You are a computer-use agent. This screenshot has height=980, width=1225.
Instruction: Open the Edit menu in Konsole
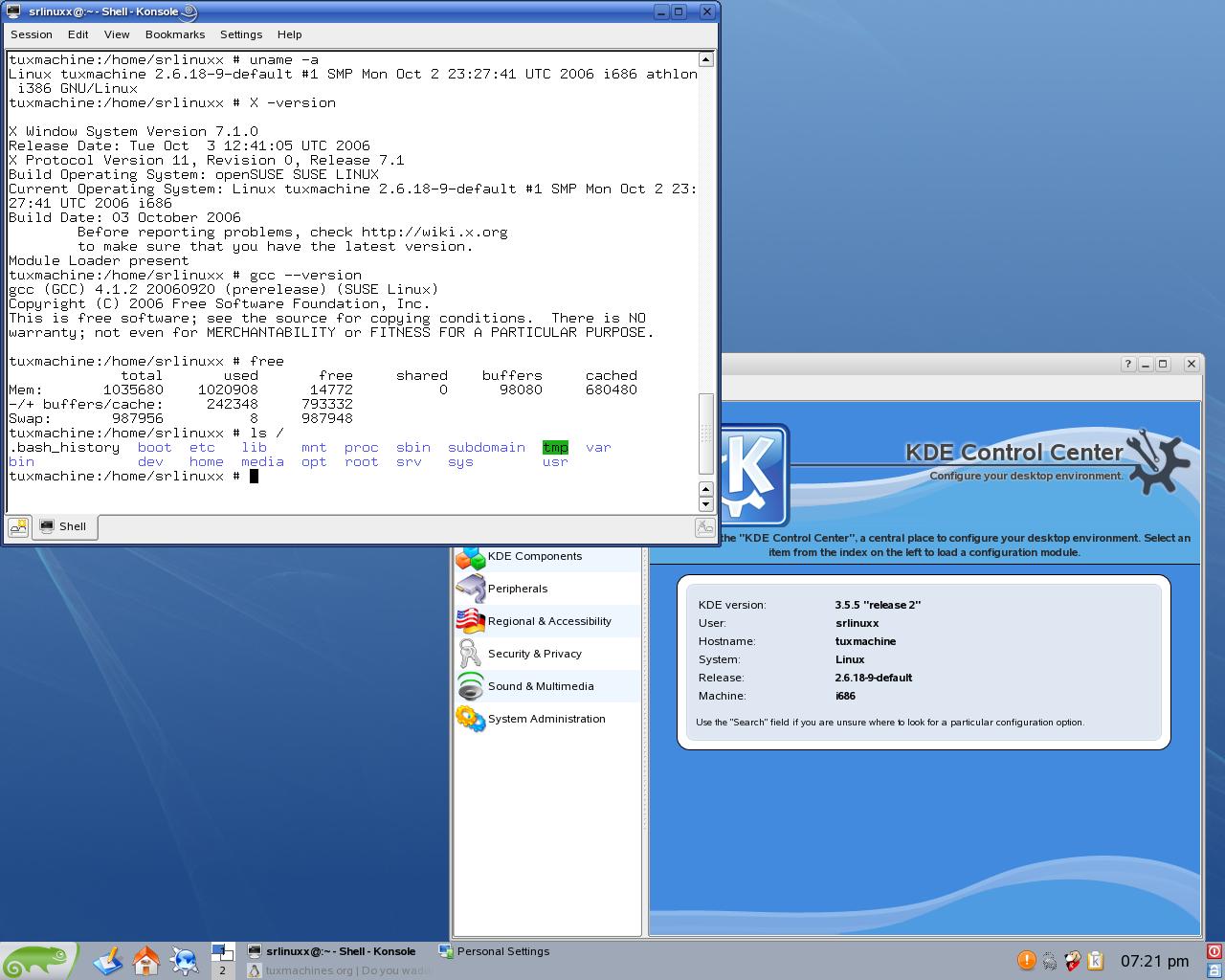coord(78,34)
